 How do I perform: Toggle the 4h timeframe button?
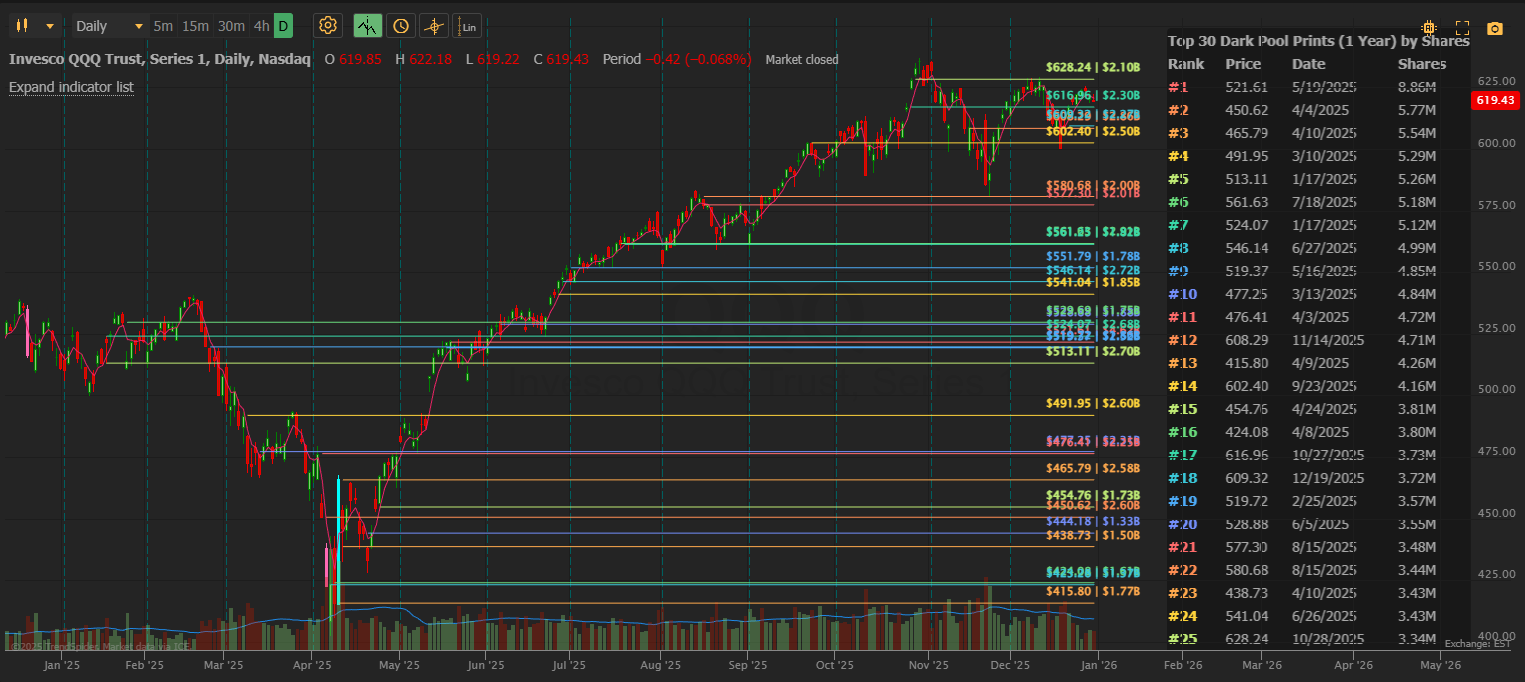tap(260, 25)
